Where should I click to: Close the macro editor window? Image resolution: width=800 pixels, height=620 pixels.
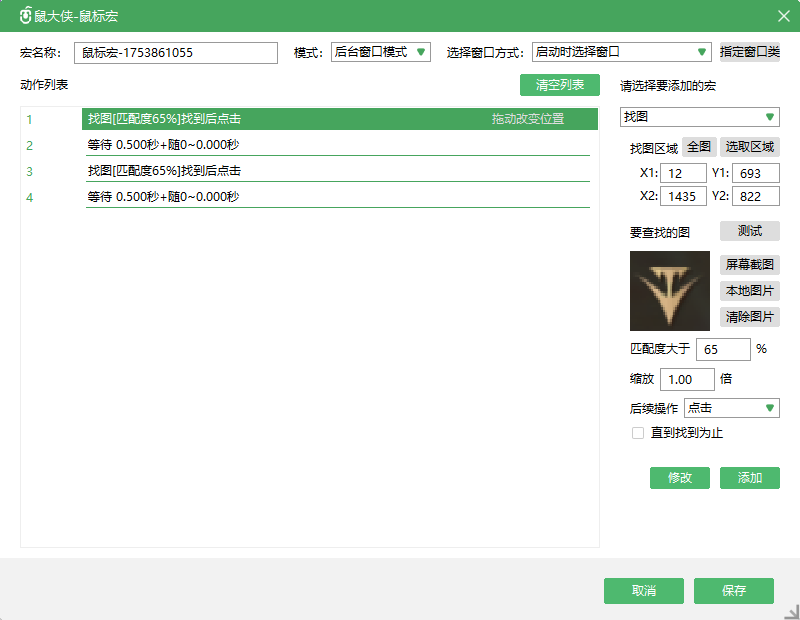click(784, 16)
